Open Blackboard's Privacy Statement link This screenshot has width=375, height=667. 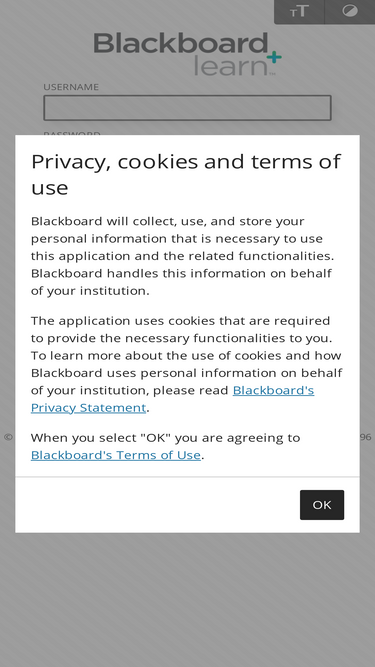pyautogui.click(x=173, y=399)
